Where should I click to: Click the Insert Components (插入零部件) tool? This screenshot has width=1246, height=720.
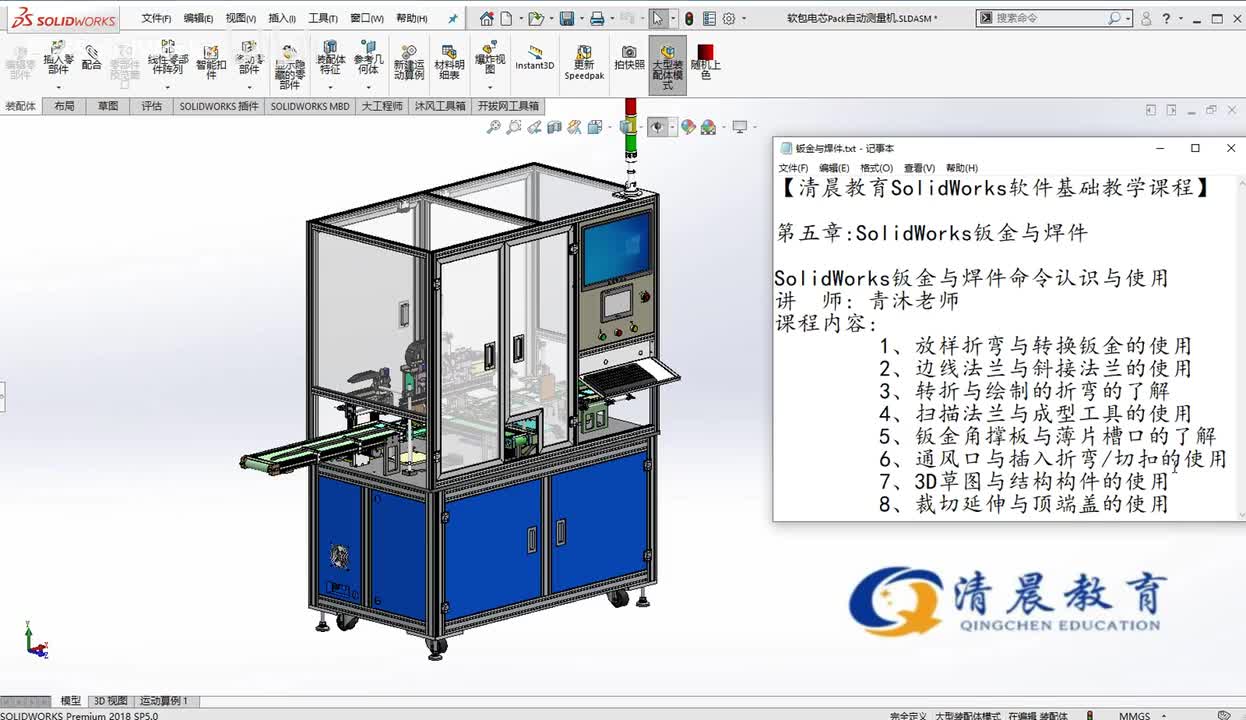click(x=58, y=60)
